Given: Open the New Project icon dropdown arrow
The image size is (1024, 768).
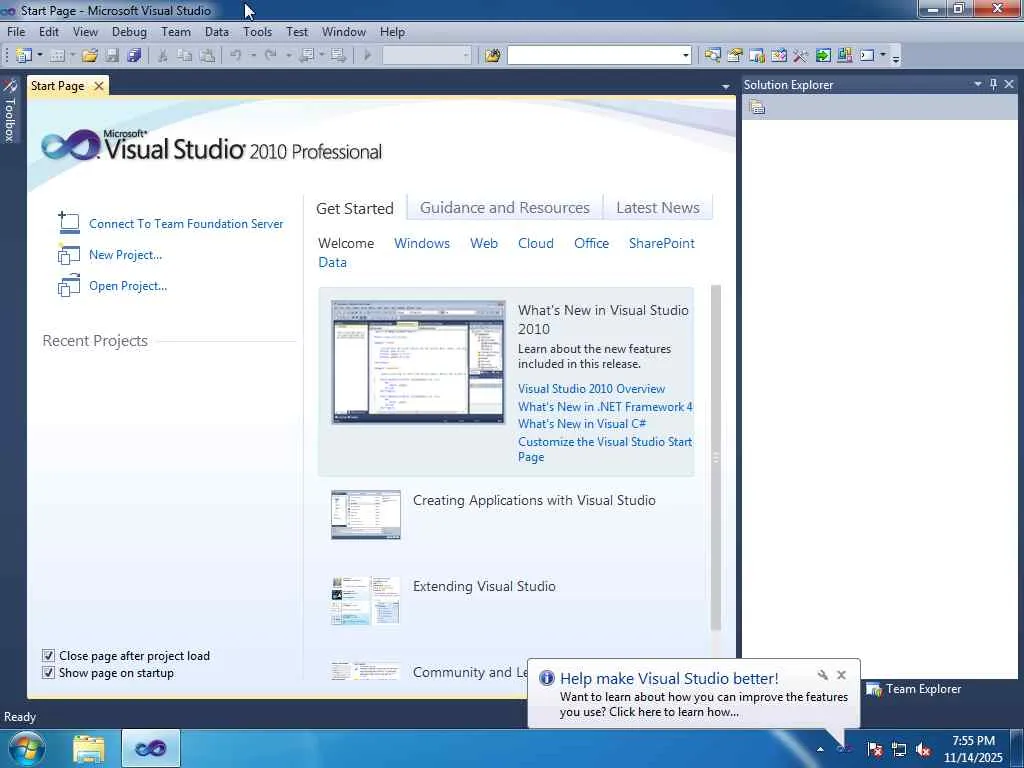Looking at the screenshot, I should click(39, 56).
